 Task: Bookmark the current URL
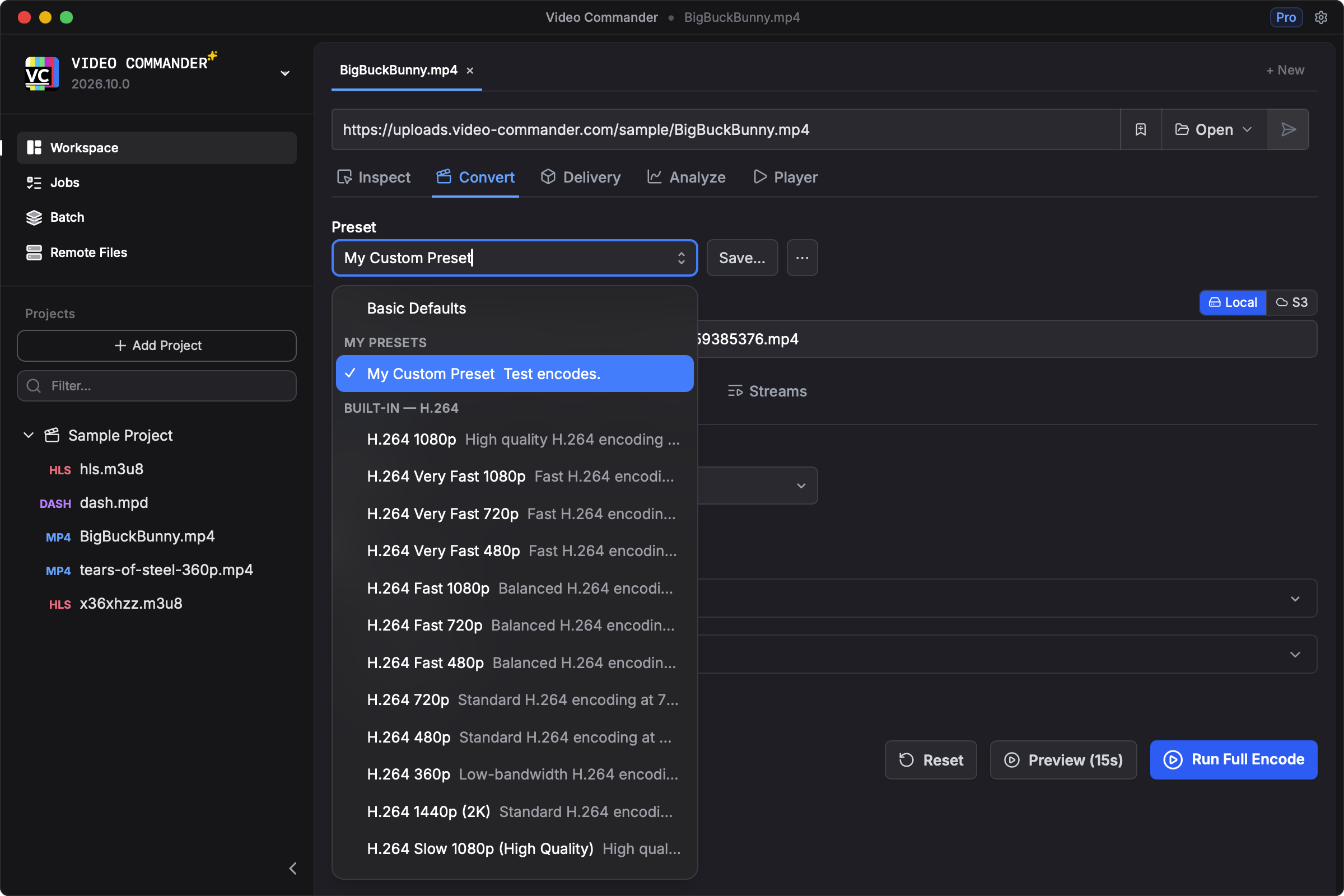(x=1141, y=130)
